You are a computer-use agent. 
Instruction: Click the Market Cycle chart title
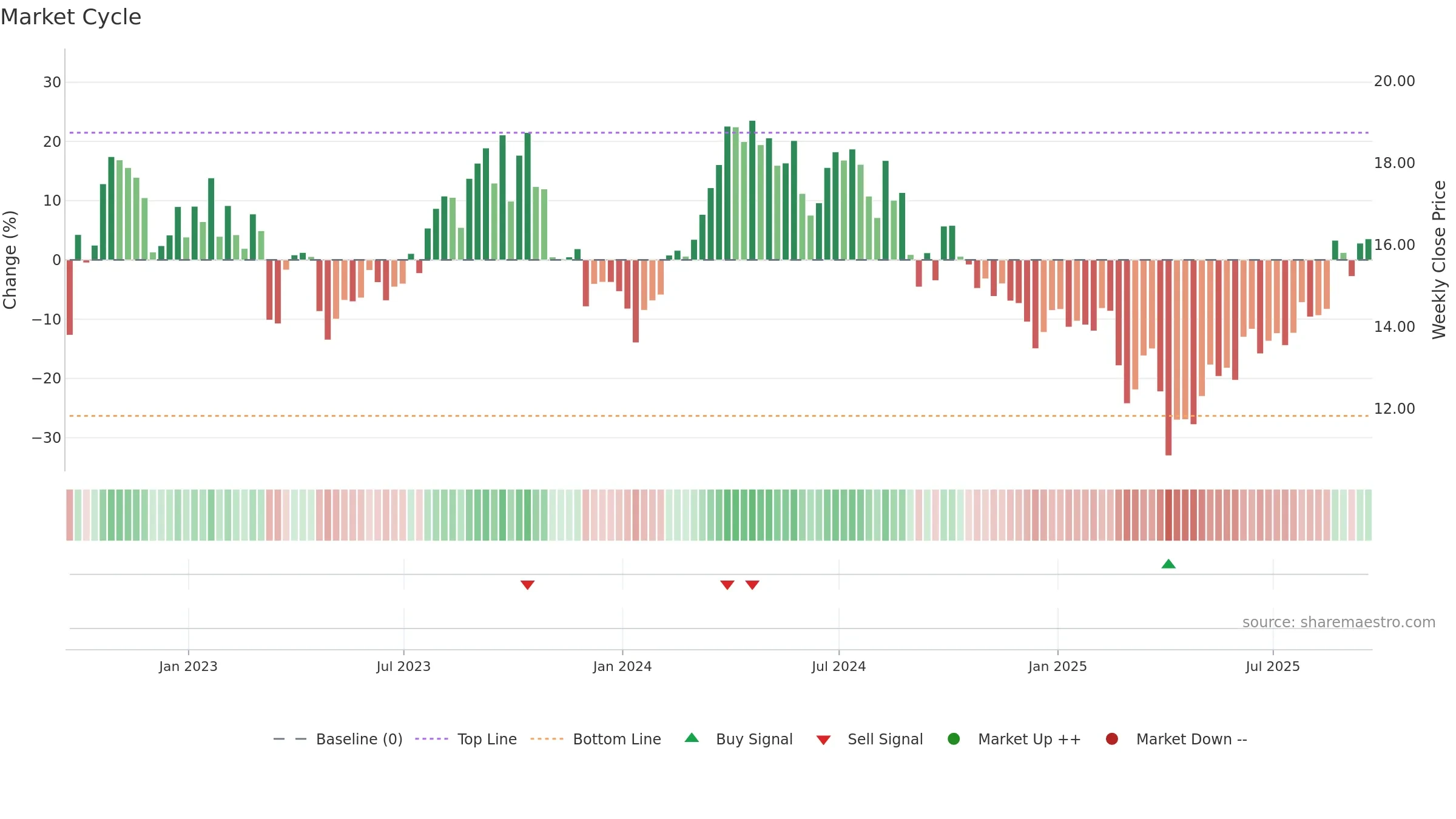click(x=71, y=17)
